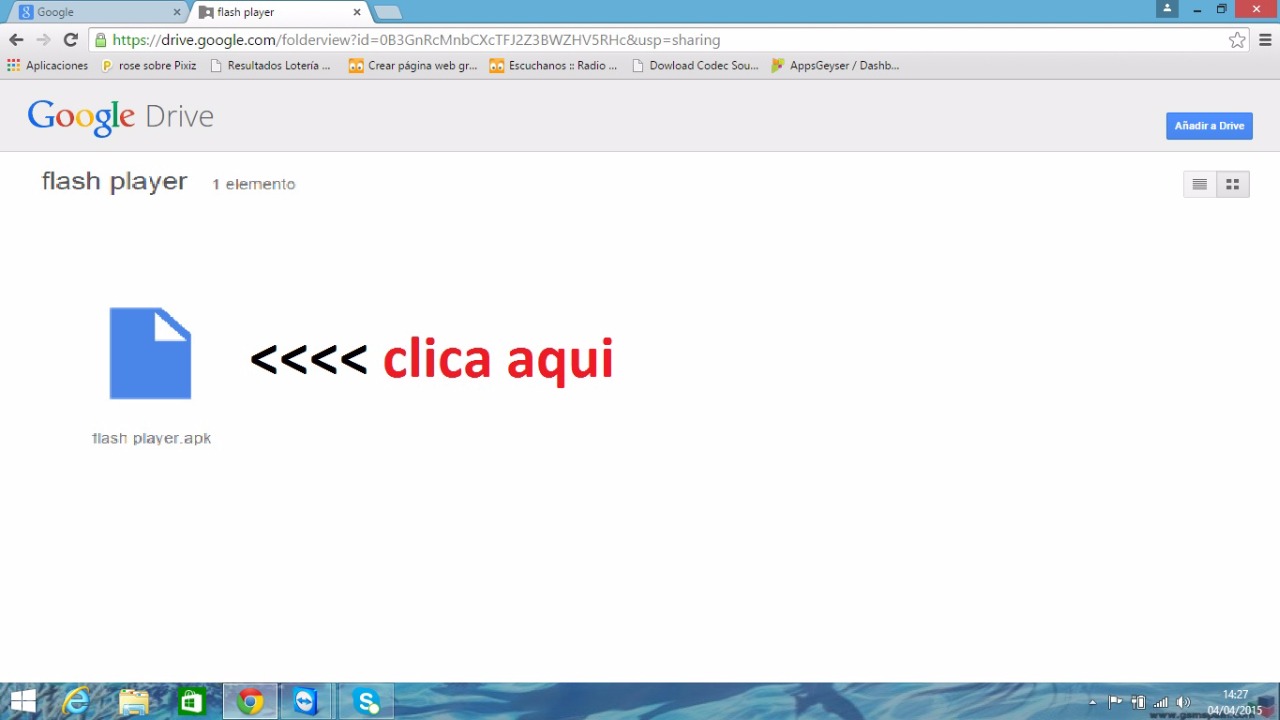Screen dimensions: 1280x720
Task: Open the Crear página web bookmark
Action: pyautogui.click(x=413, y=65)
